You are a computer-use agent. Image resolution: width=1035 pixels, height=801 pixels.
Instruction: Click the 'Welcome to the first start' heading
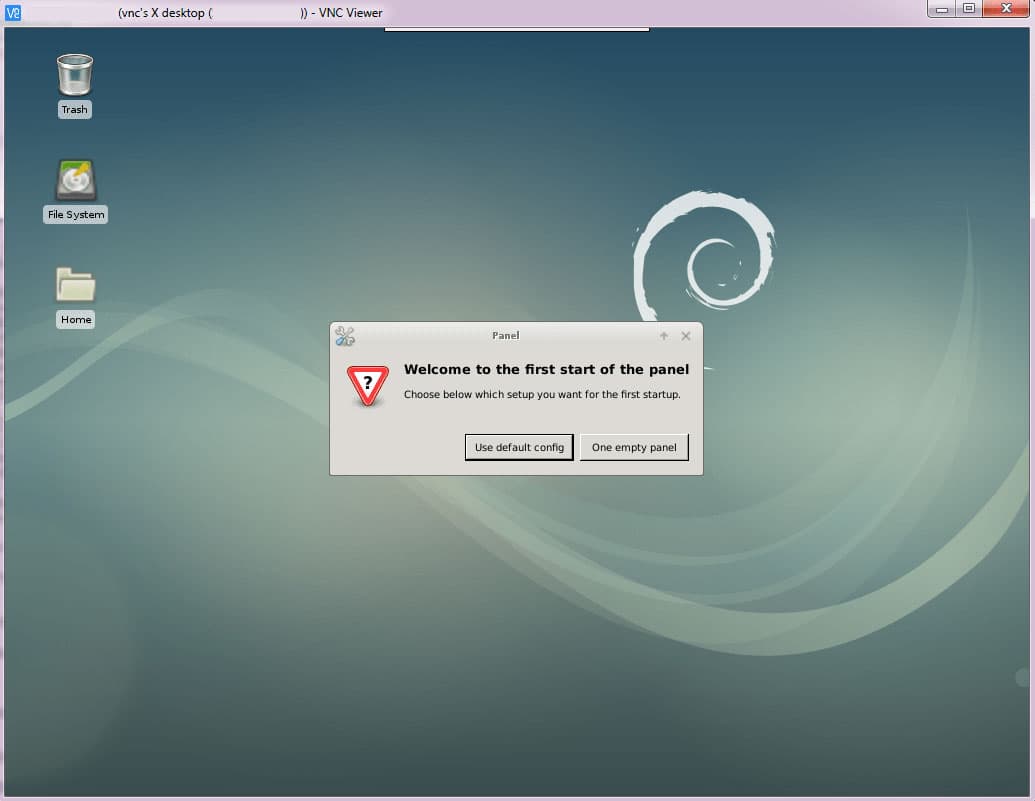(546, 370)
